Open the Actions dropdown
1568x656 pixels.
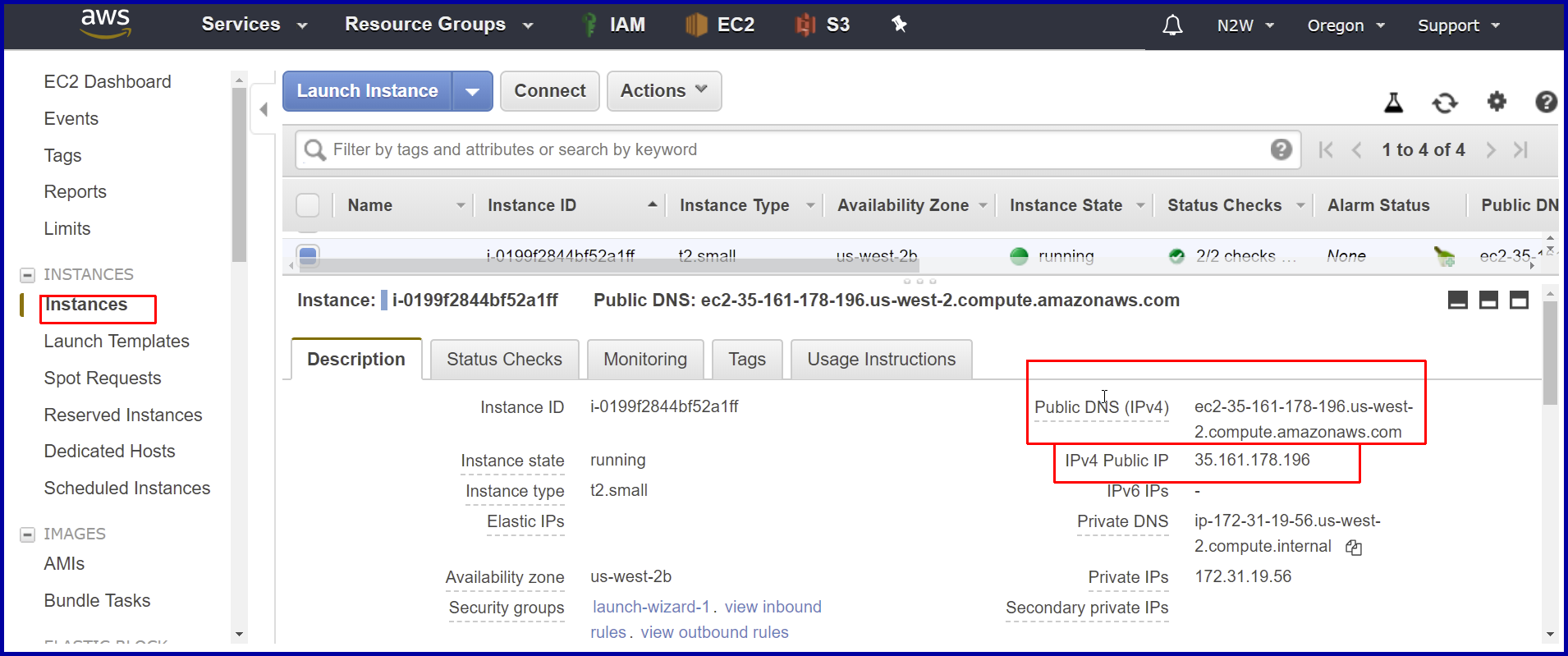point(664,91)
